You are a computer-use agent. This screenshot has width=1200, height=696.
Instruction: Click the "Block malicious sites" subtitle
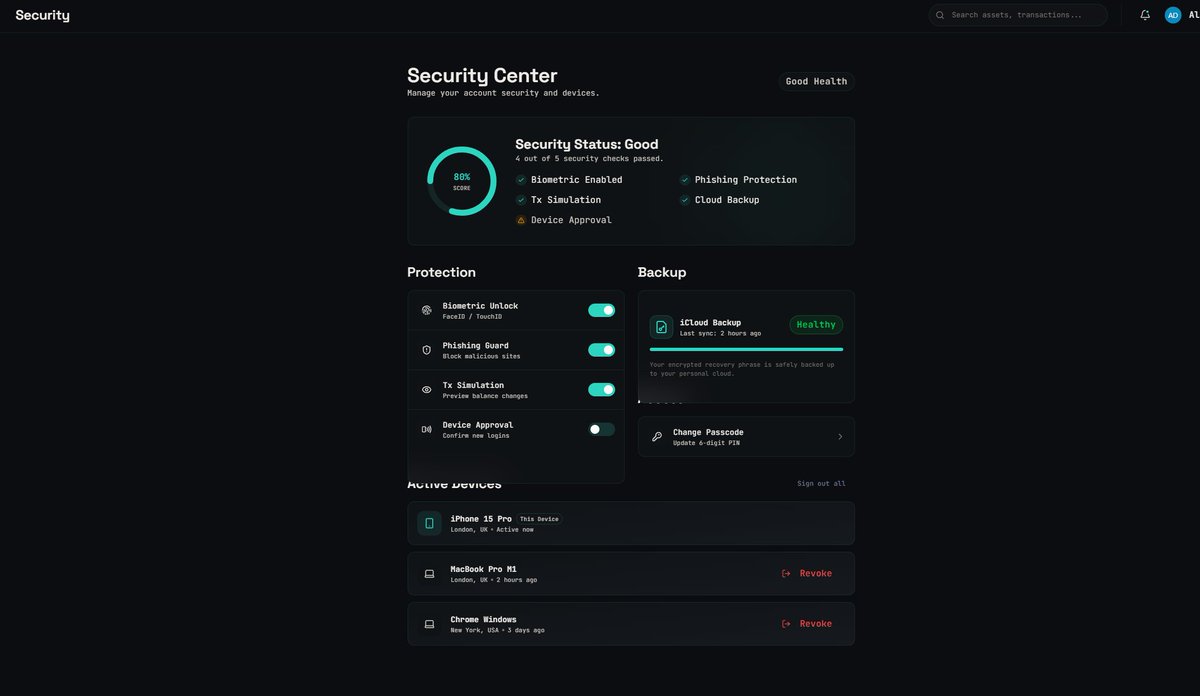click(x=481, y=357)
